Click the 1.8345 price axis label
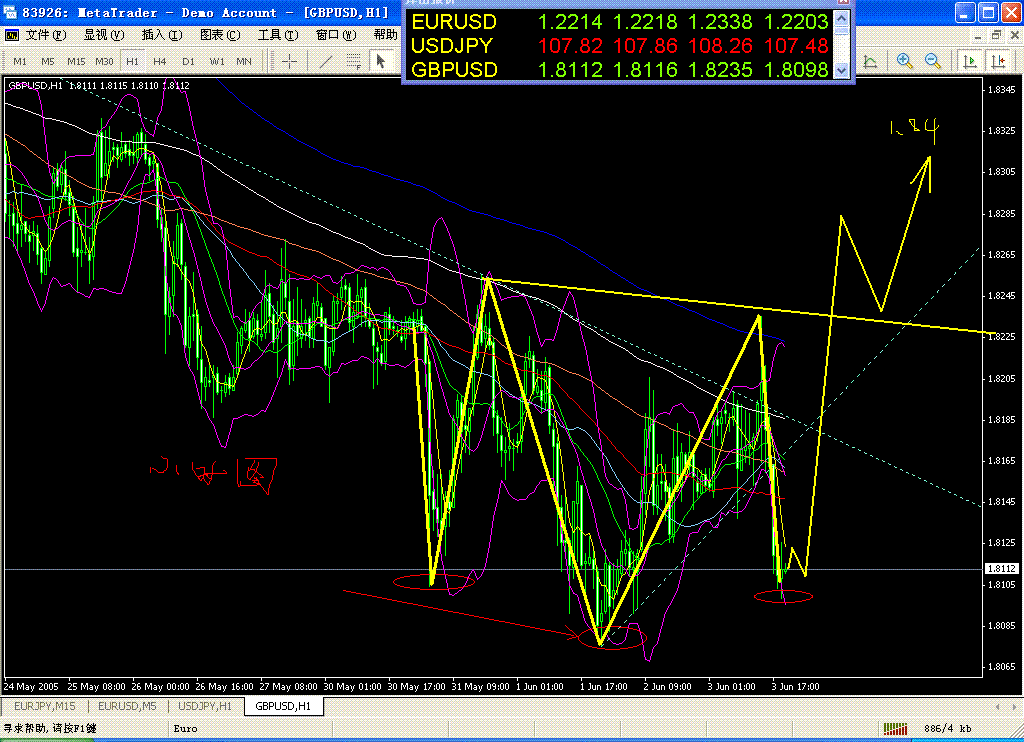 (x=1001, y=89)
